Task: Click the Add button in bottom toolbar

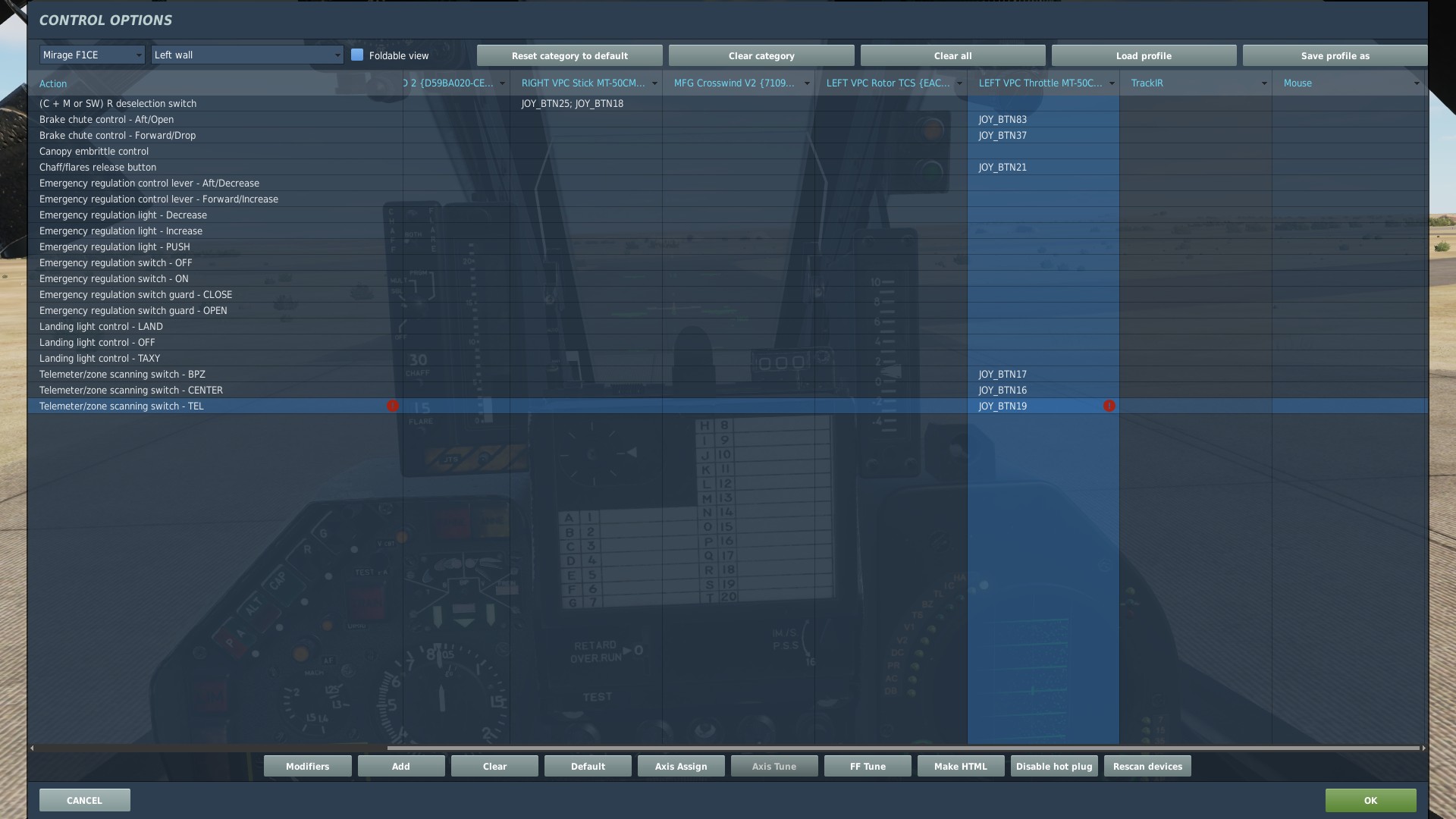Action: click(400, 766)
